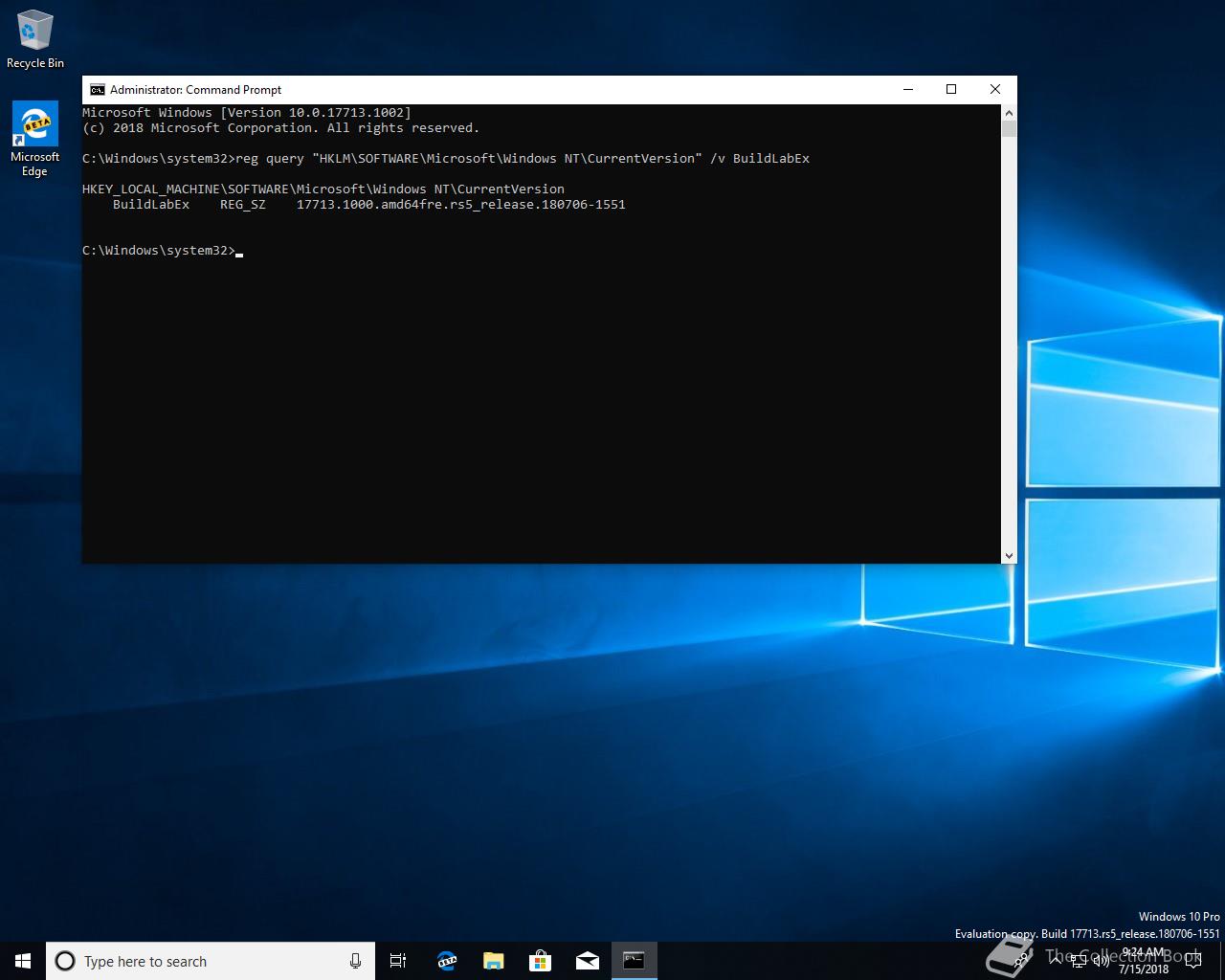Maximize the Command Prompt window
1225x980 pixels.
click(x=951, y=89)
